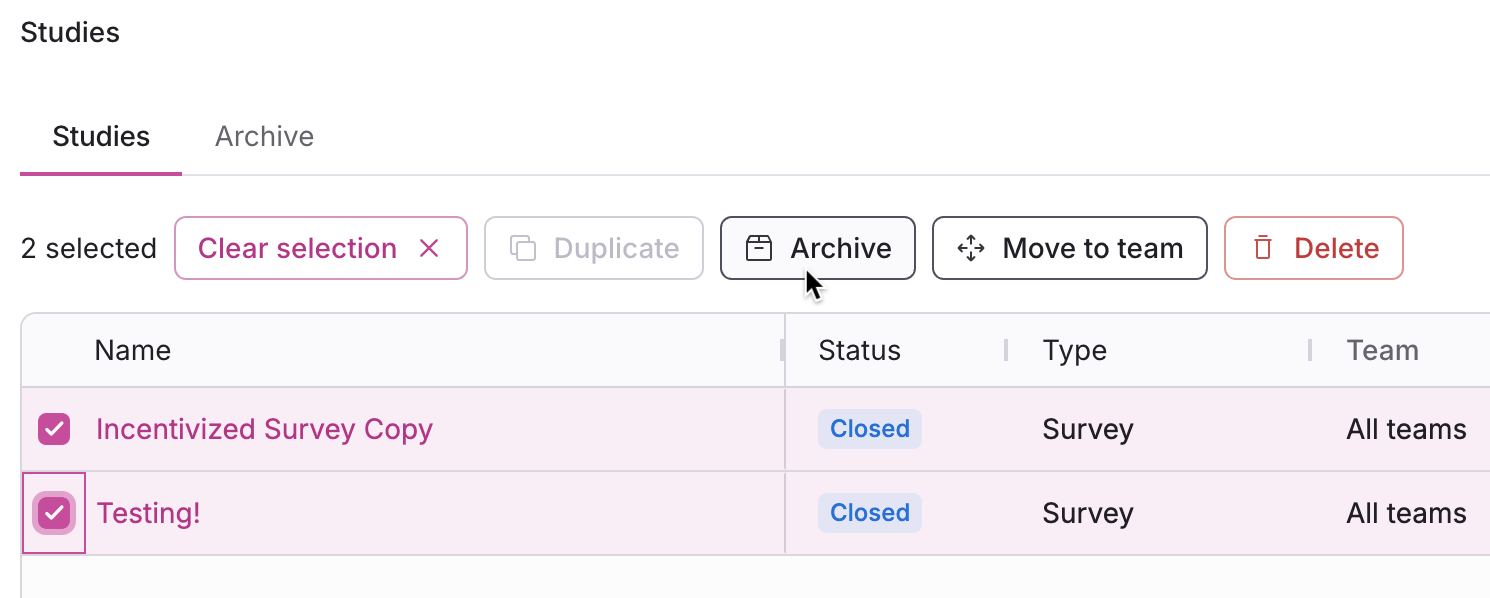The height and width of the screenshot is (598, 1490).
Task: Click the Closed badge for Testing!
Action: (869, 513)
